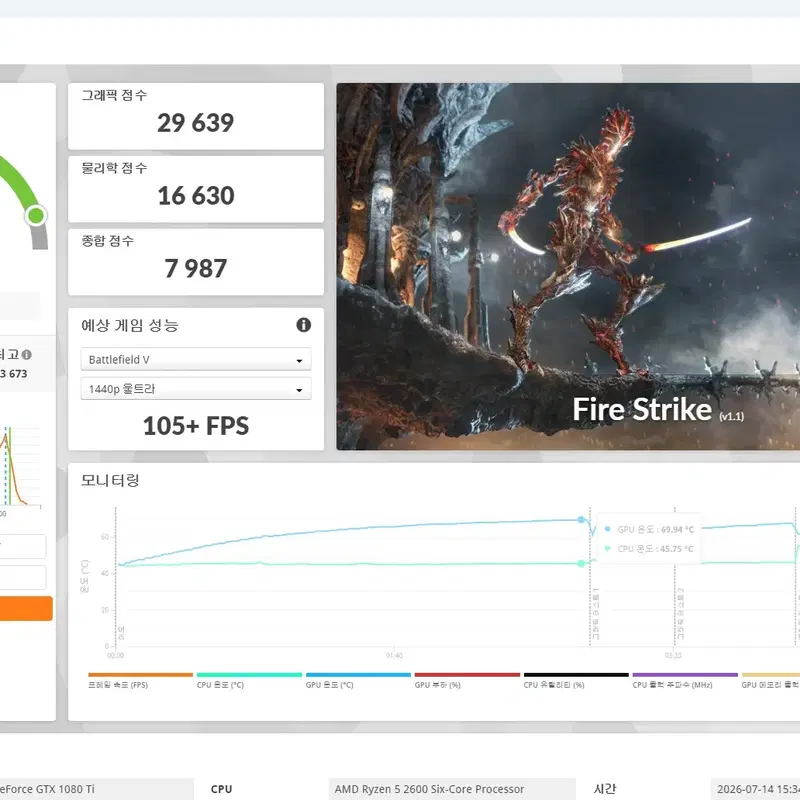Click the orange button in the left panel
This screenshot has width=800, height=800.
click(26, 608)
